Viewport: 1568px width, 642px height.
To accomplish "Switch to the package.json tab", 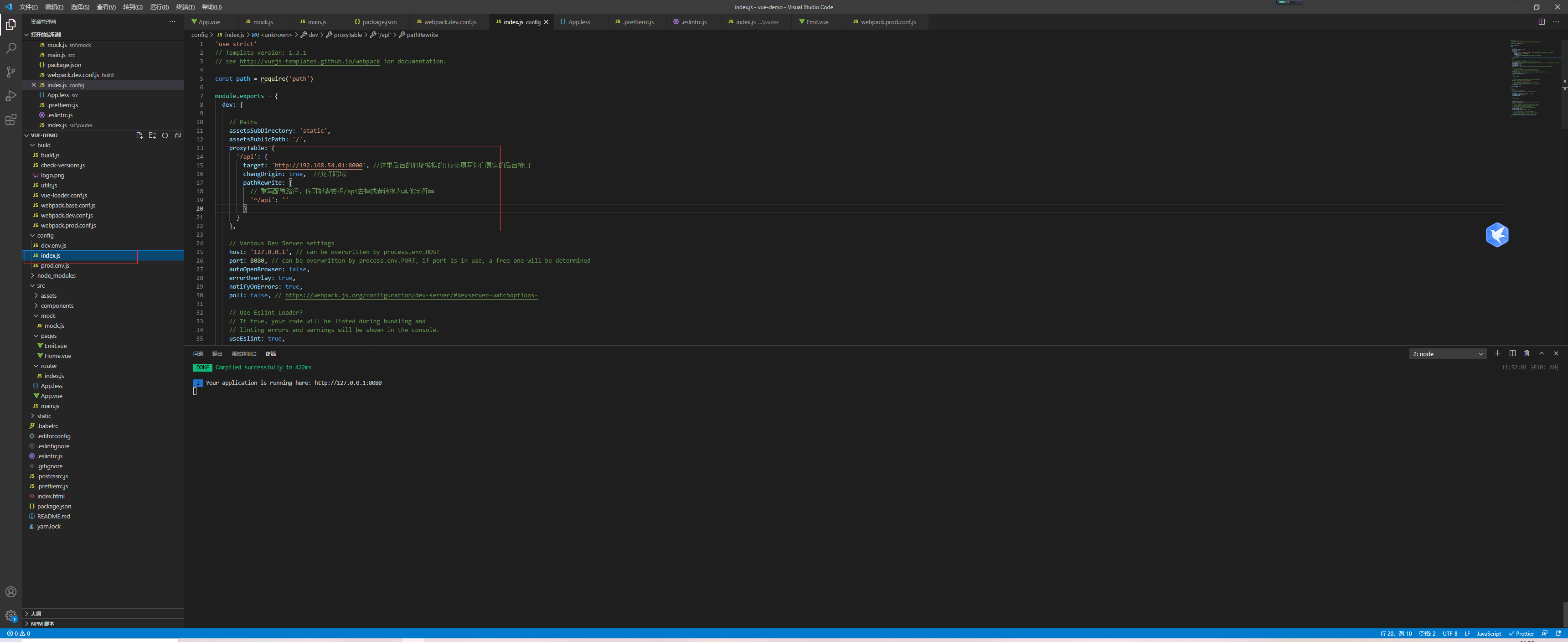I will point(379,22).
